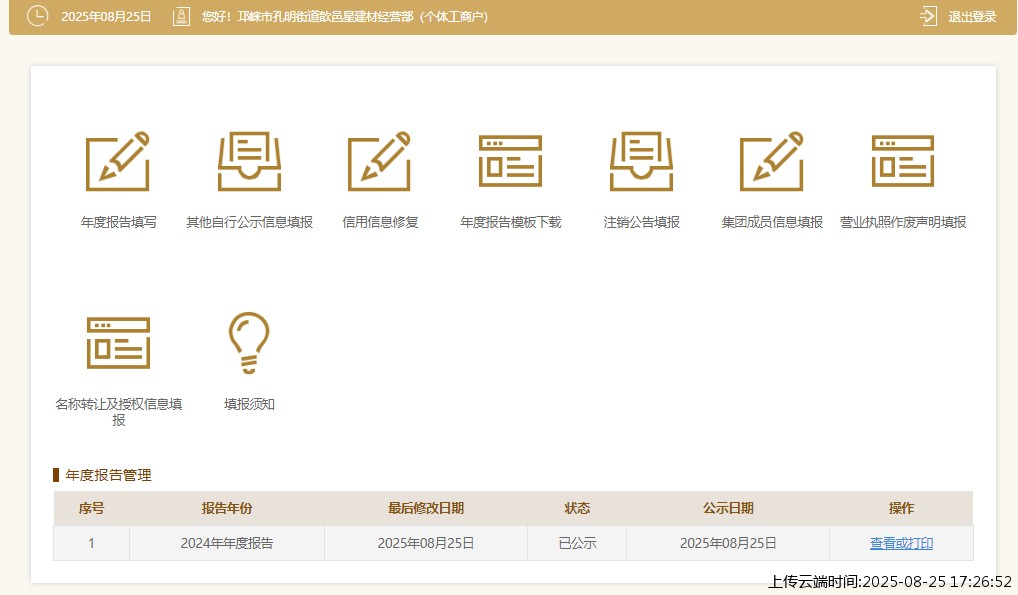Screen dimensions: 1018x595
Task: Click the 年度报告管理 section heading
Action: click(108, 475)
